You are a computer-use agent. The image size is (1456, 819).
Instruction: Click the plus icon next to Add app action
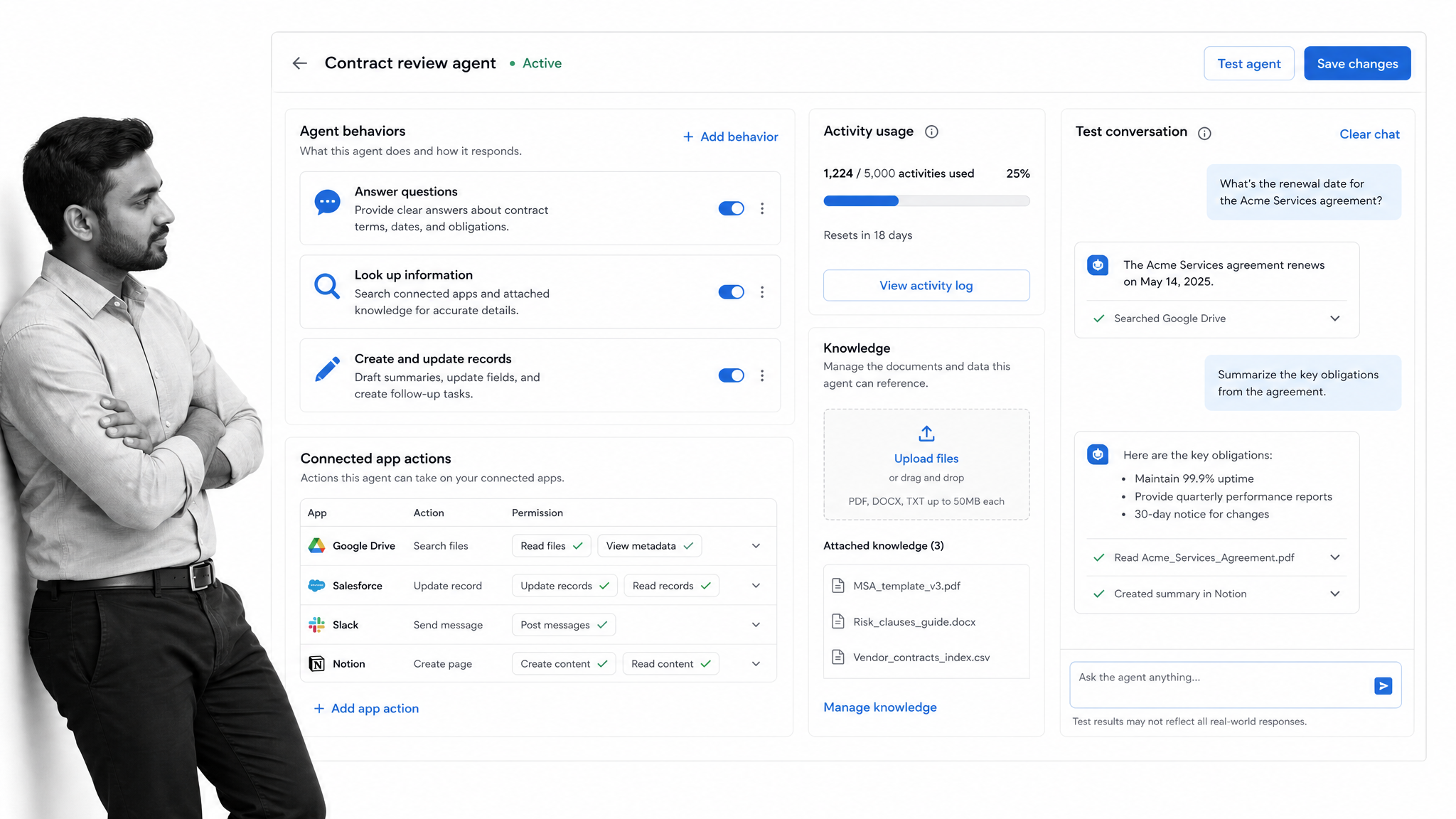click(319, 709)
